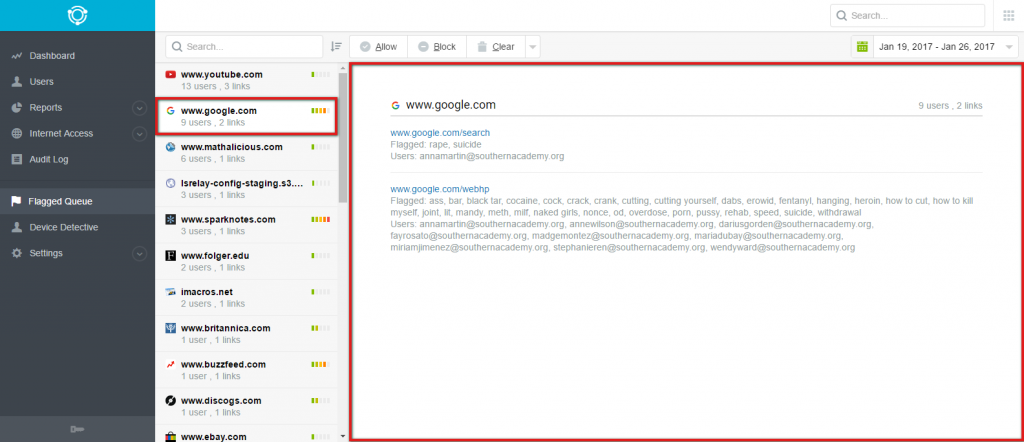Open Device Detective in sidebar

pyautogui.click(x=77, y=227)
